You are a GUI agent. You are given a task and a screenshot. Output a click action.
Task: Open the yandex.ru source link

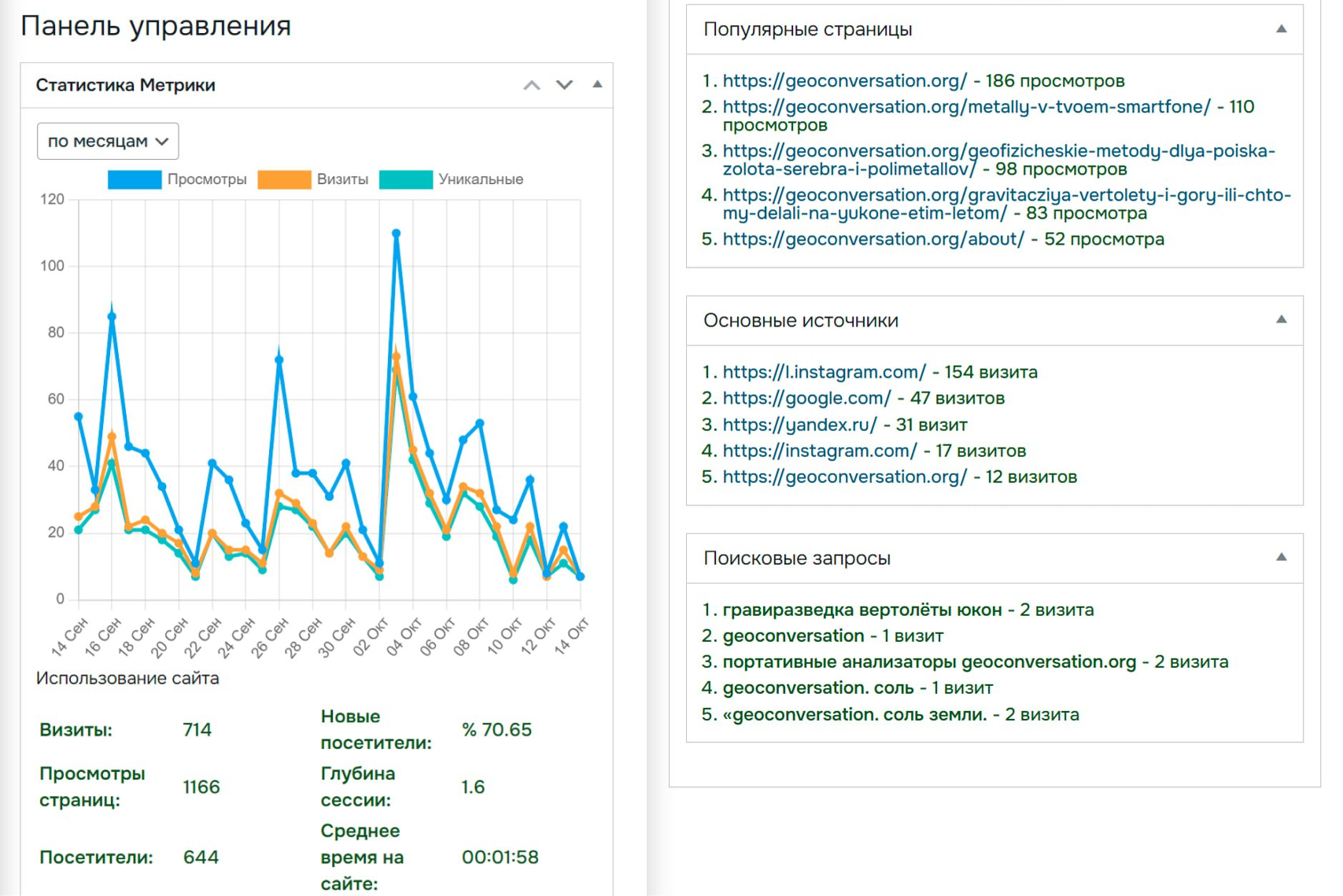point(799,425)
